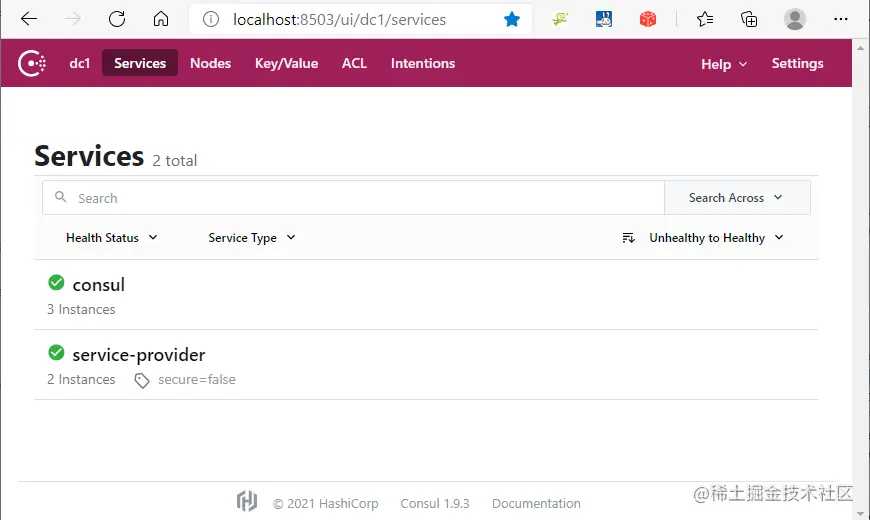Screen dimensions: 870x520
Task: Expand the Health Status filter
Action: (x=112, y=238)
